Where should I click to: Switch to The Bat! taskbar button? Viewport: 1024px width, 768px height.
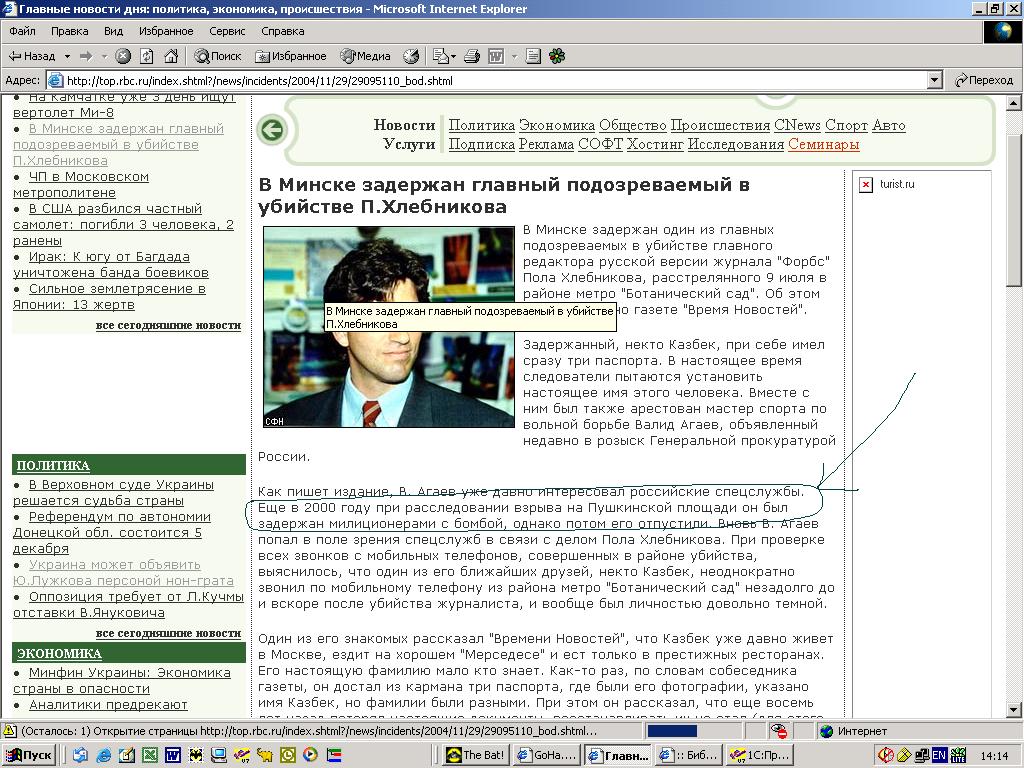[x=475, y=755]
